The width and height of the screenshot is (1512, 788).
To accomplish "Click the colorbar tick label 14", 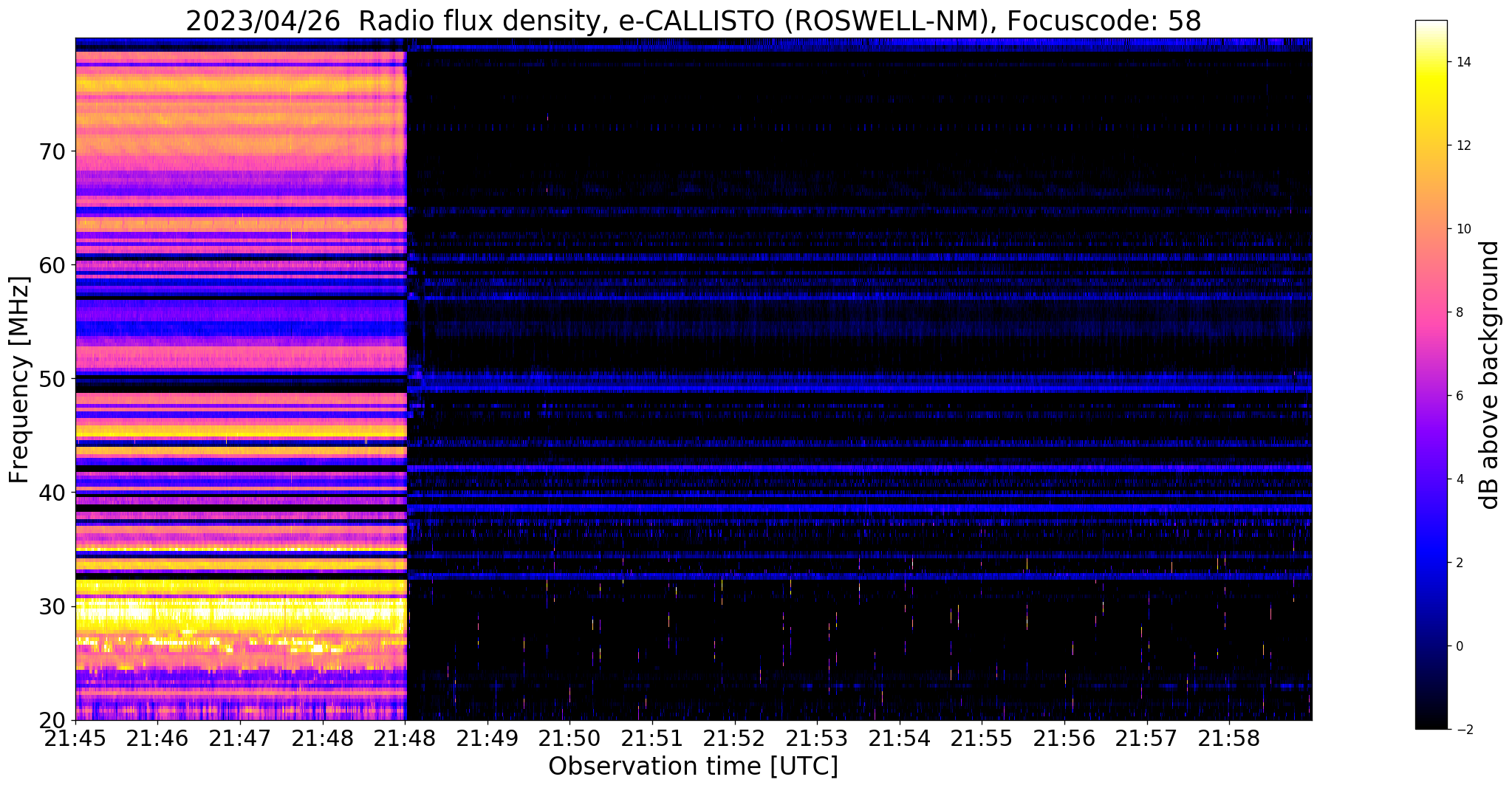I will click(1463, 62).
